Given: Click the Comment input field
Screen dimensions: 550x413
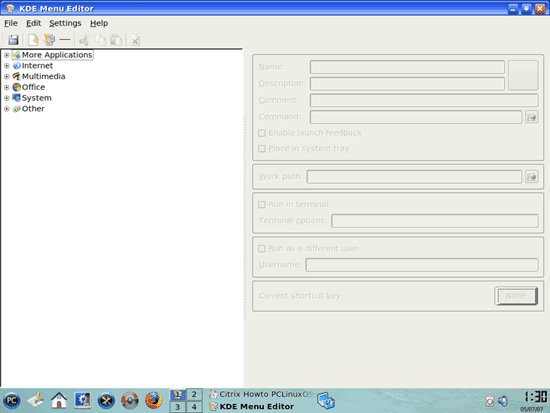Looking at the screenshot, I should click(x=424, y=100).
